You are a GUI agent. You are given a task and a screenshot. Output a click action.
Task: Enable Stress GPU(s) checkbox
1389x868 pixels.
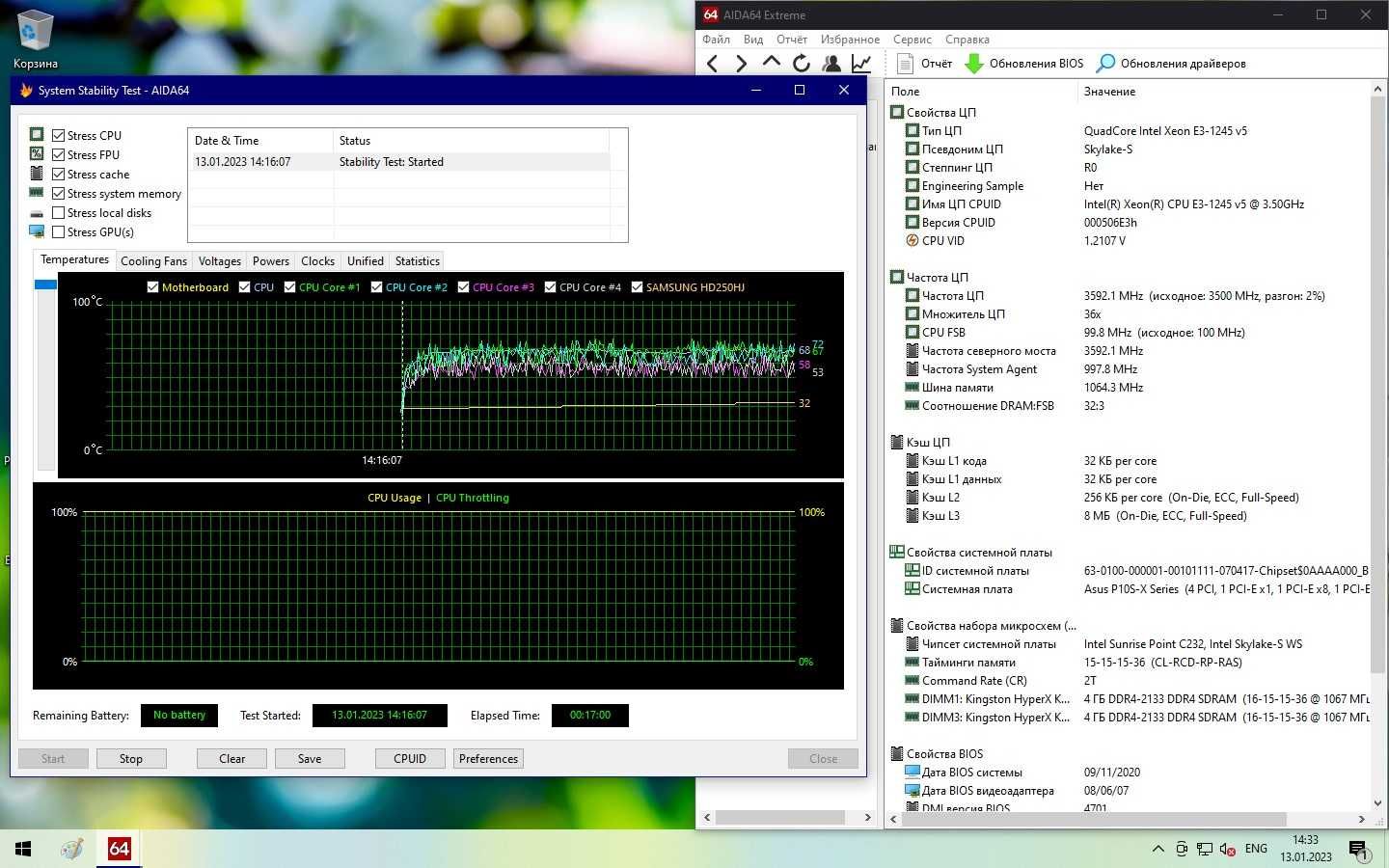(x=59, y=232)
